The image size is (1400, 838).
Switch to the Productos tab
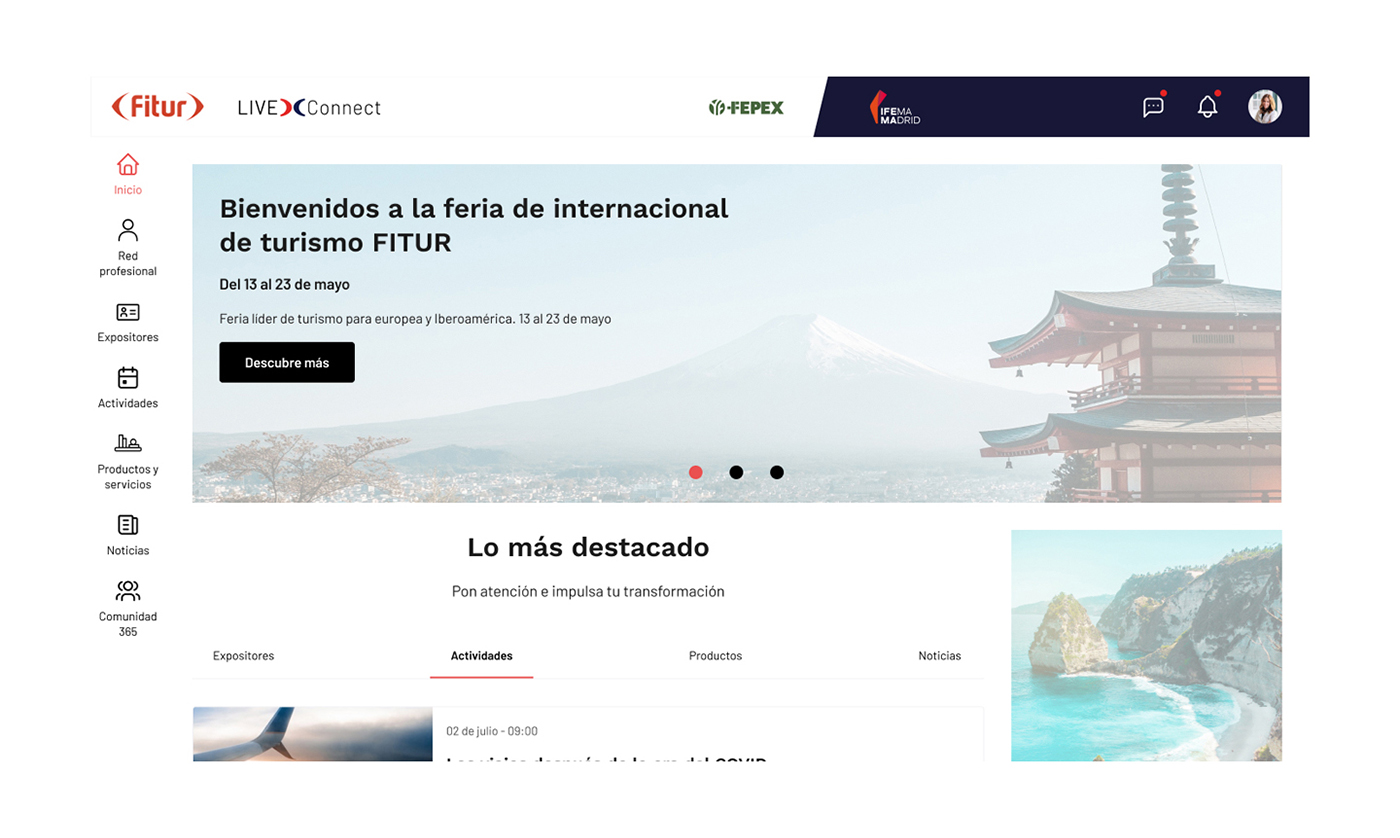coord(715,656)
